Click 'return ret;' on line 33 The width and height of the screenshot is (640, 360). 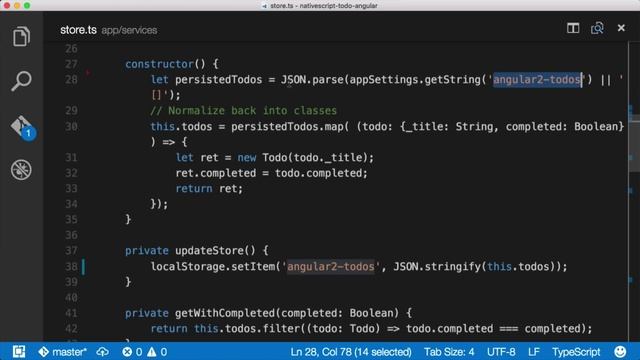point(209,189)
